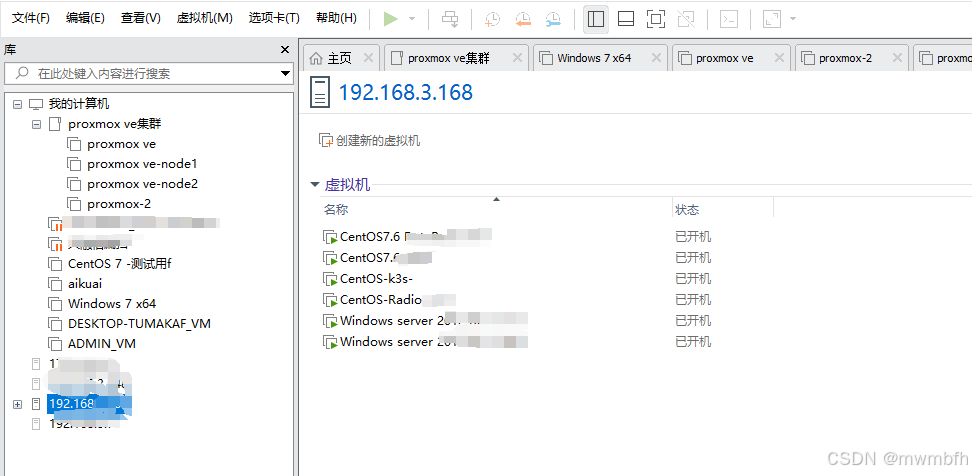
Task: Select proxmox ve VM in library tree
Action: 122,144
